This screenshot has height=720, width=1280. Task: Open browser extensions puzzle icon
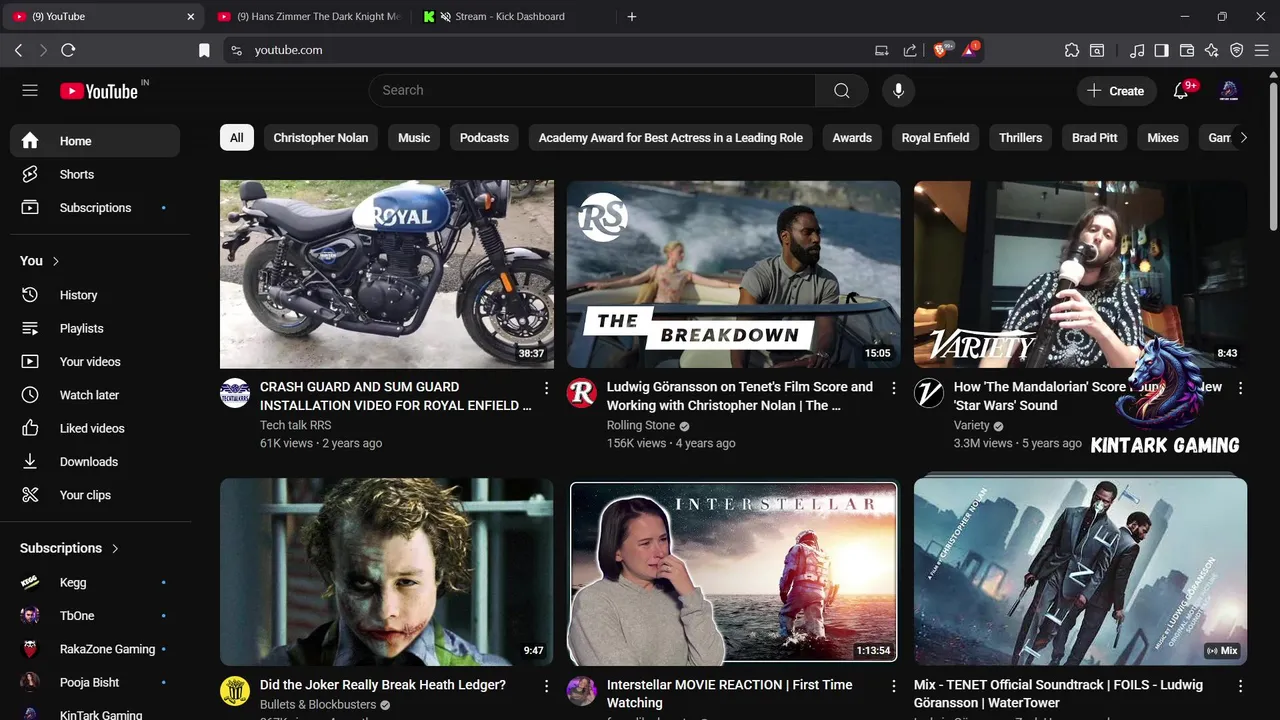(1072, 50)
